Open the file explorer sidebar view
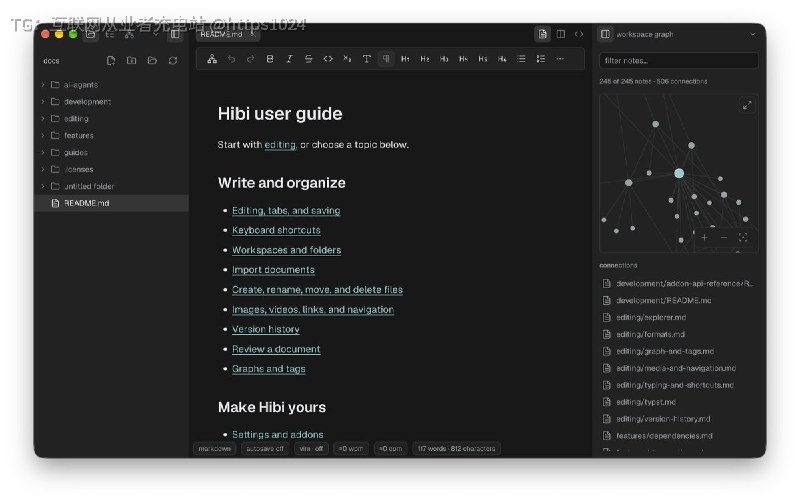Viewport: 800px width, 503px height. coord(91,34)
